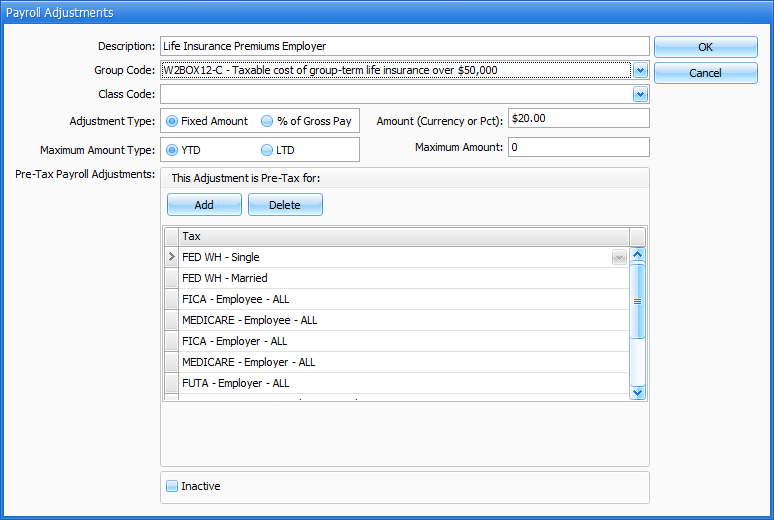Select the MEDICARE - Employee - ALL row
This screenshot has height=520, width=774.
tap(404, 320)
